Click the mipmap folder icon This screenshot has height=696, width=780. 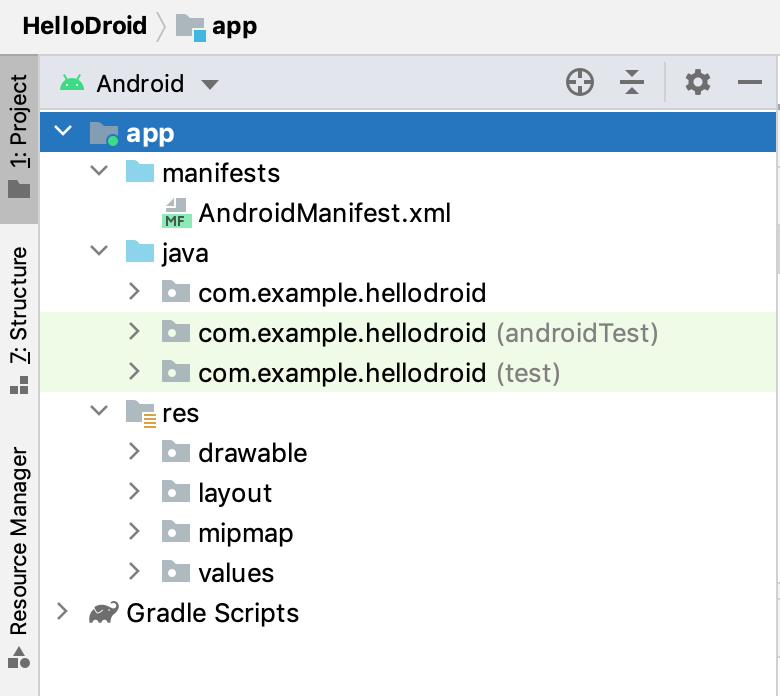[x=176, y=531]
